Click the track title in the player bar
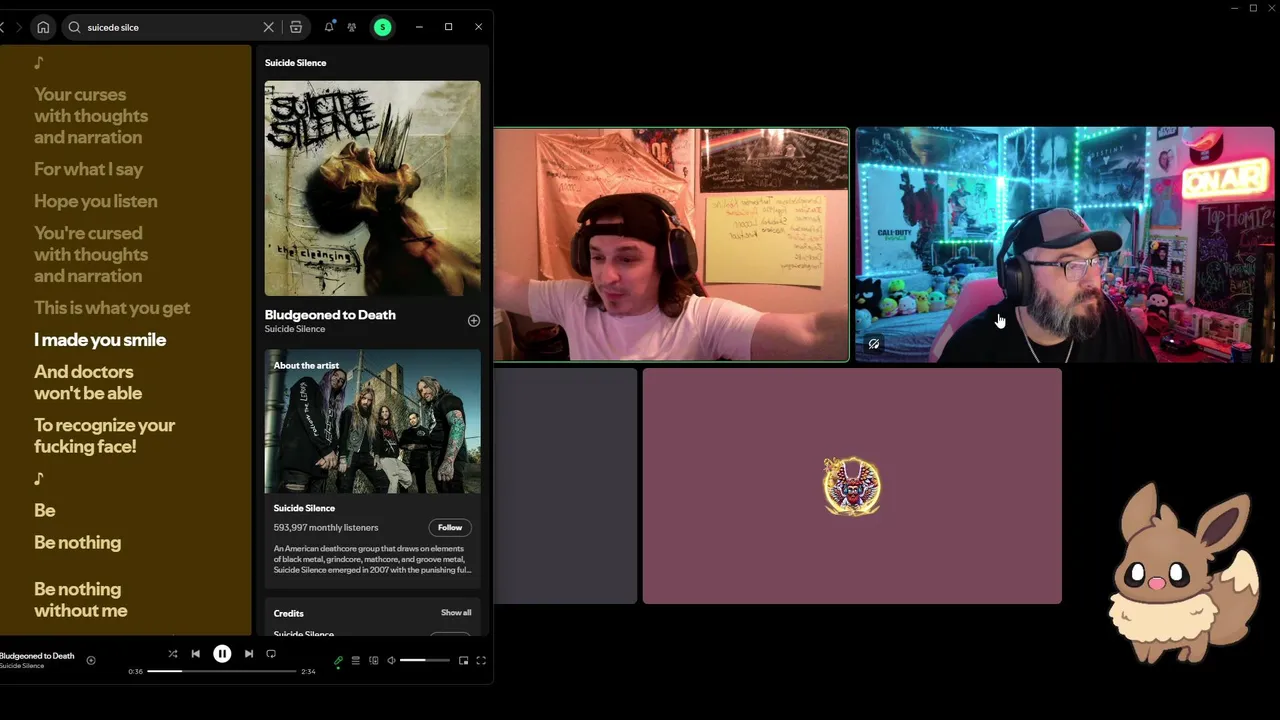Image resolution: width=1280 pixels, height=720 pixels. [x=37, y=656]
